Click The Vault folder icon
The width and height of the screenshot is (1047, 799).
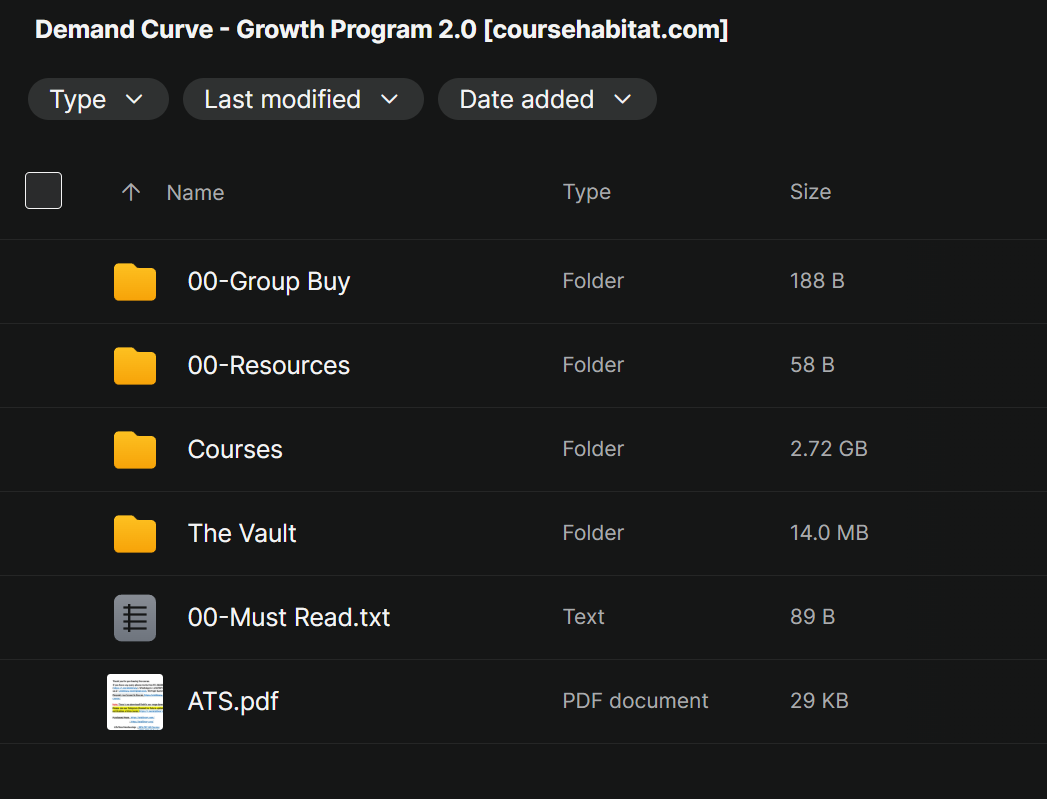pyautogui.click(x=135, y=534)
